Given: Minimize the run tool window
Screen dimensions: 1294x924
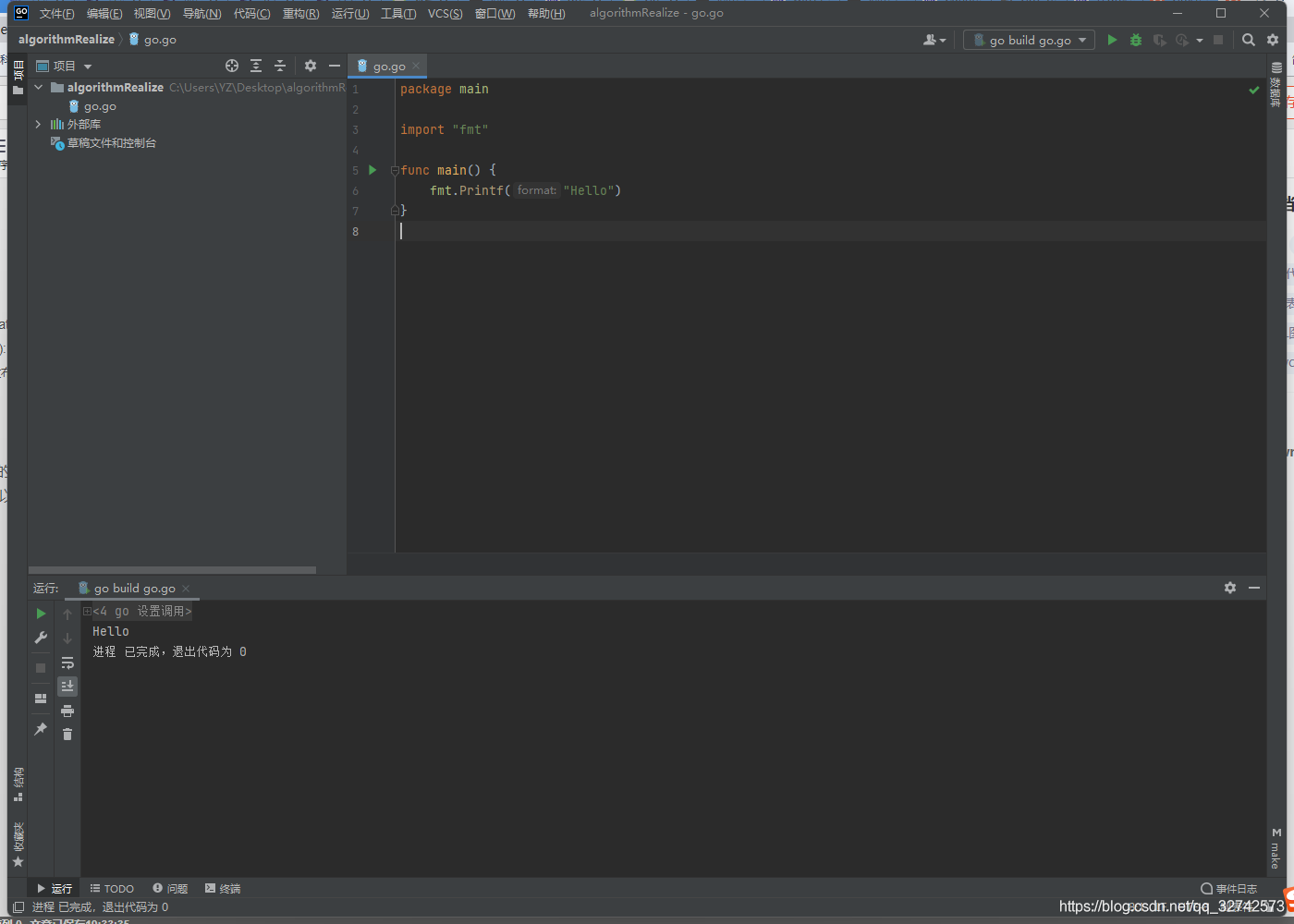Looking at the screenshot, I should [1254, 588].
